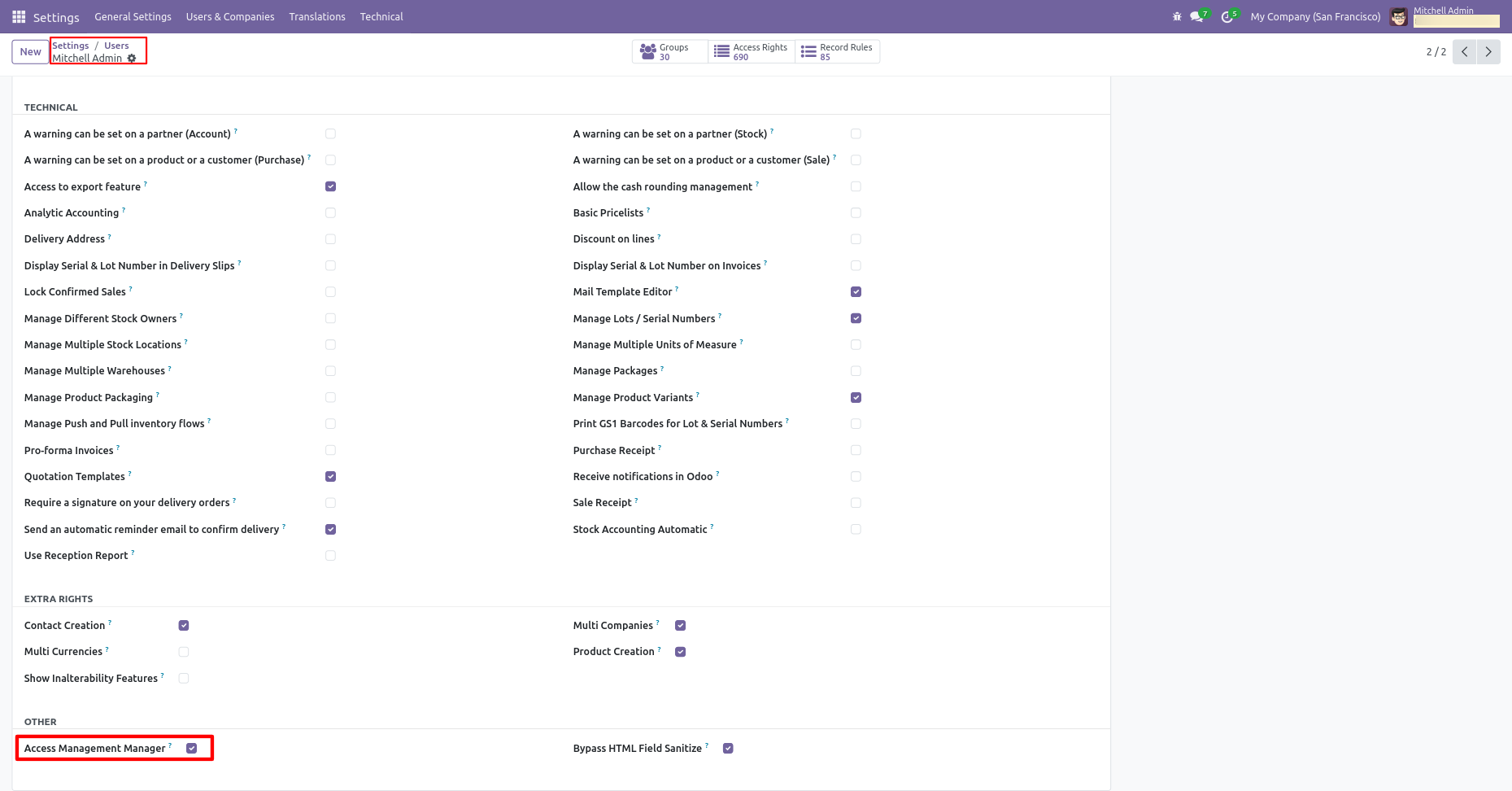Screen dimensions: 1512x791
Task: Enable Pro-forma Invoices checkbox
Action: coord(330,450)
